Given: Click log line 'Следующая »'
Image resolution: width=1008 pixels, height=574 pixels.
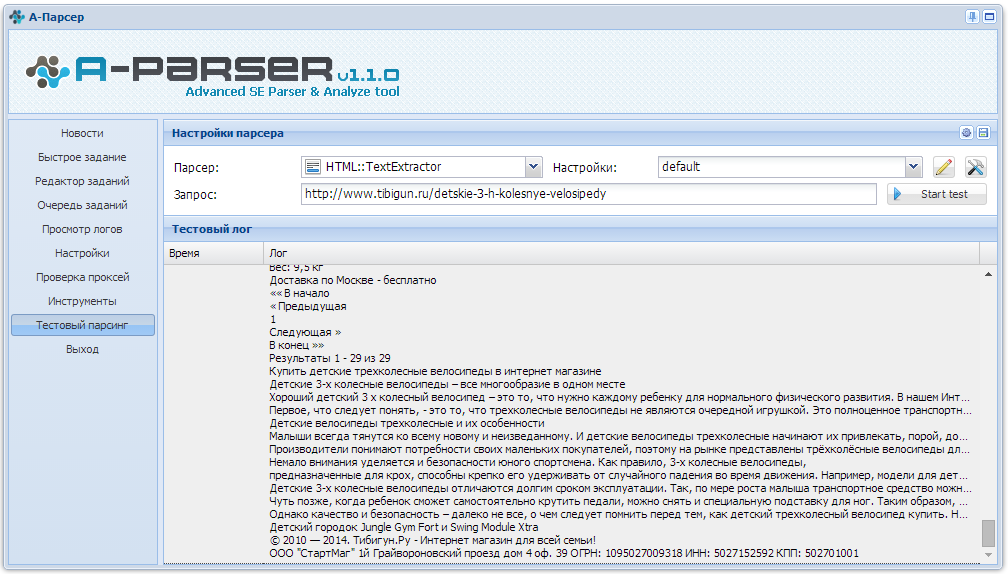Looking at the screenshot, I should [x=305, y=332].
